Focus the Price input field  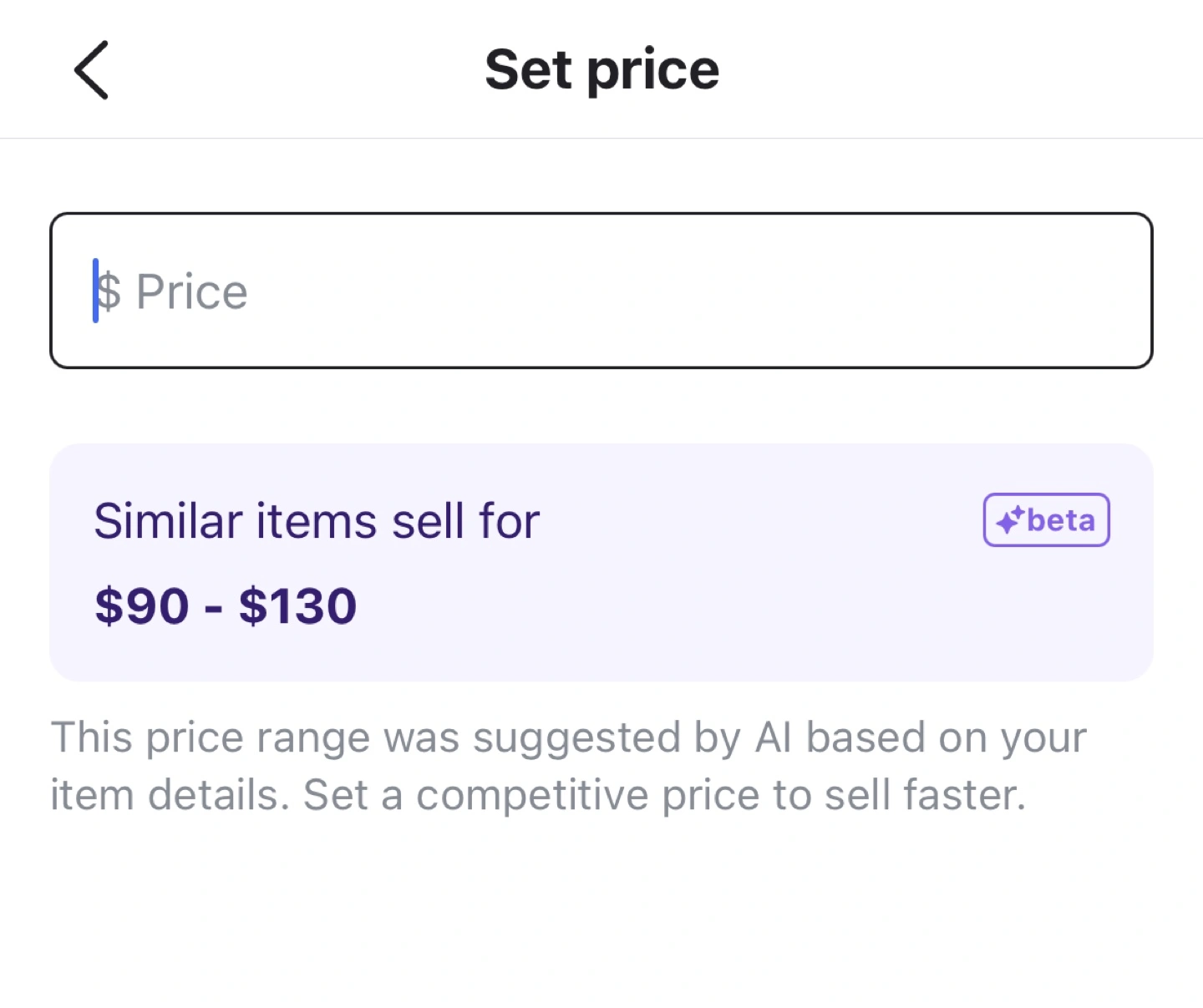click(x=601, y=291)
